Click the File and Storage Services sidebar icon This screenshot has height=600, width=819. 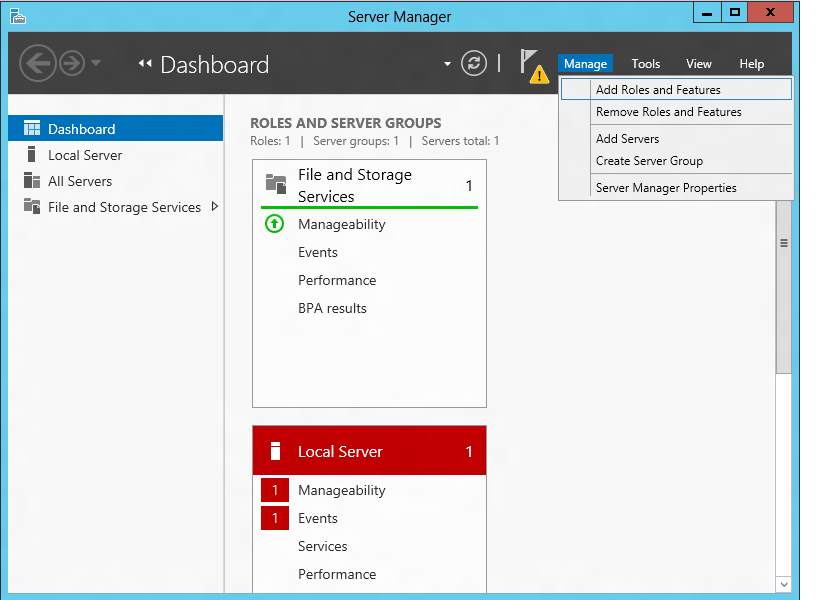[32, 206]
